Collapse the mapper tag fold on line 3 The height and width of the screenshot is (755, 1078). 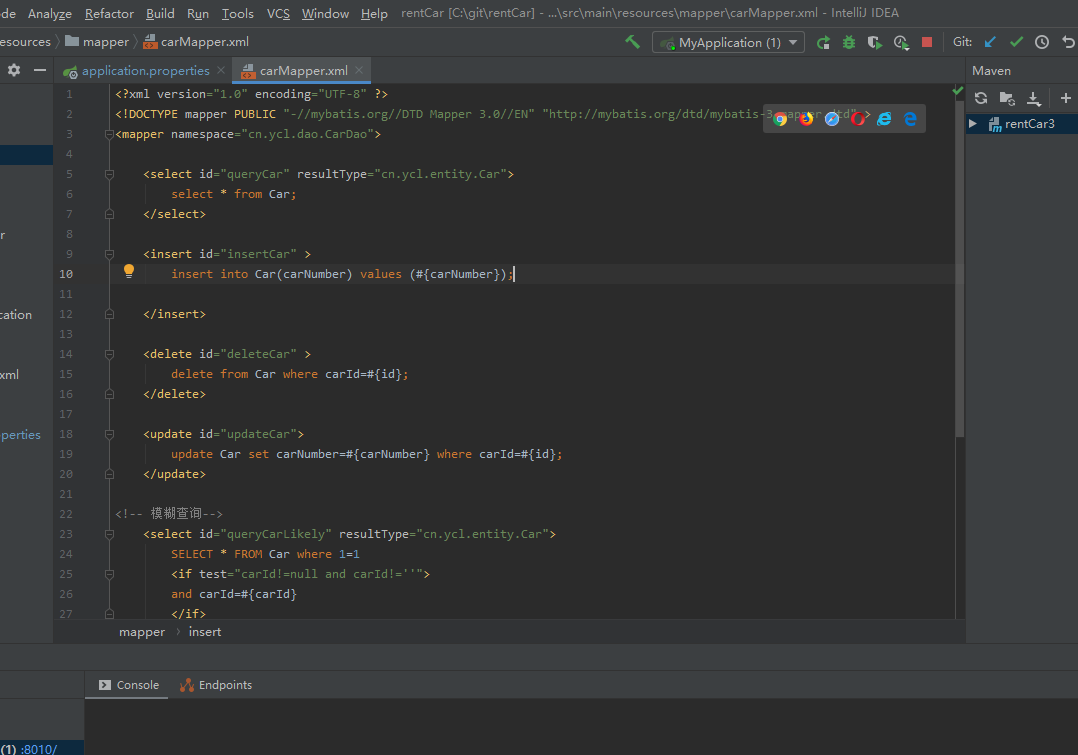point(109,134)
